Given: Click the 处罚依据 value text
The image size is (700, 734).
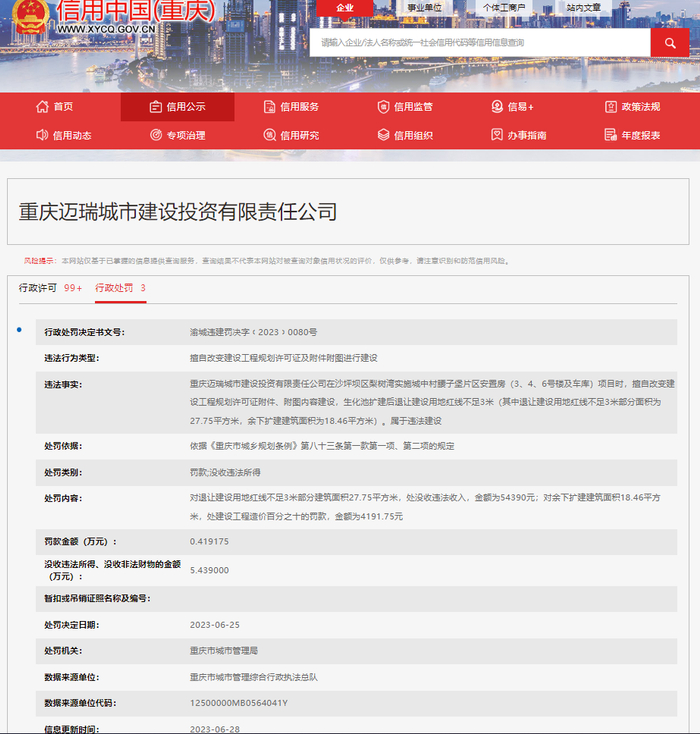Looking at the screenshot, I should (x=322, y=446).
